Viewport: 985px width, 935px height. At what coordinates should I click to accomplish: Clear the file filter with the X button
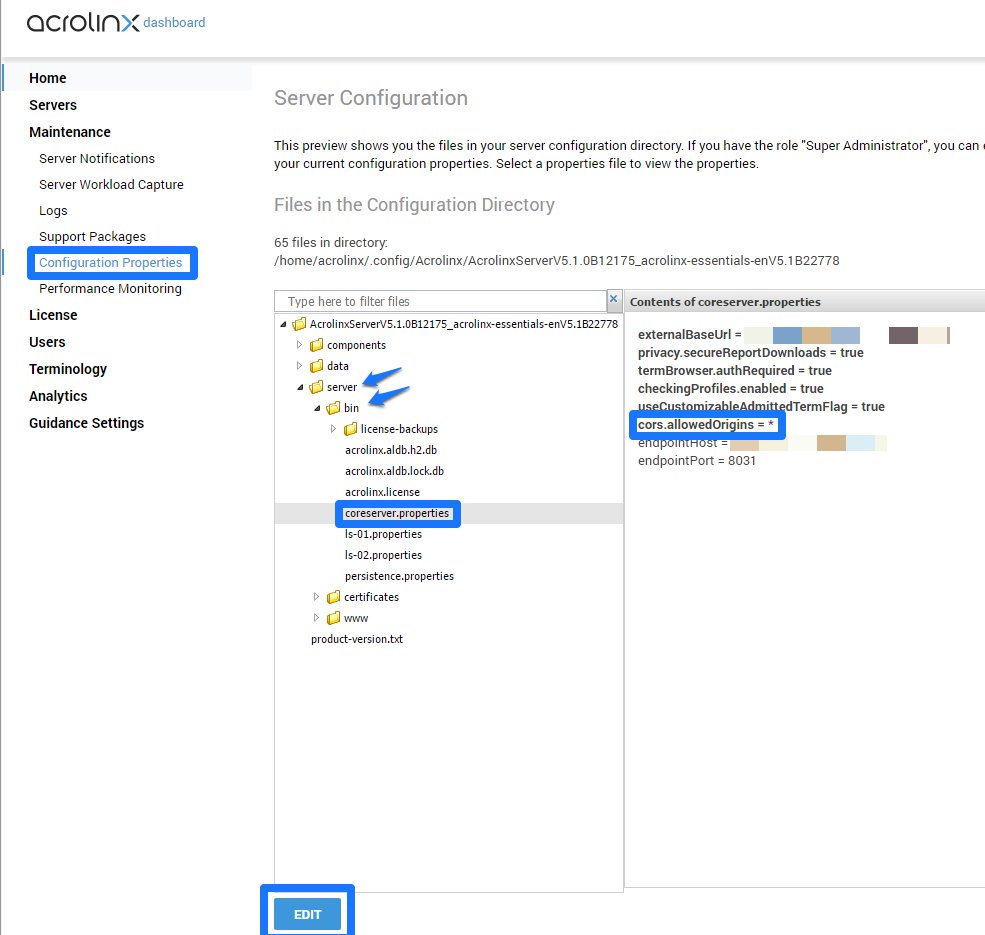coord(614,299)
